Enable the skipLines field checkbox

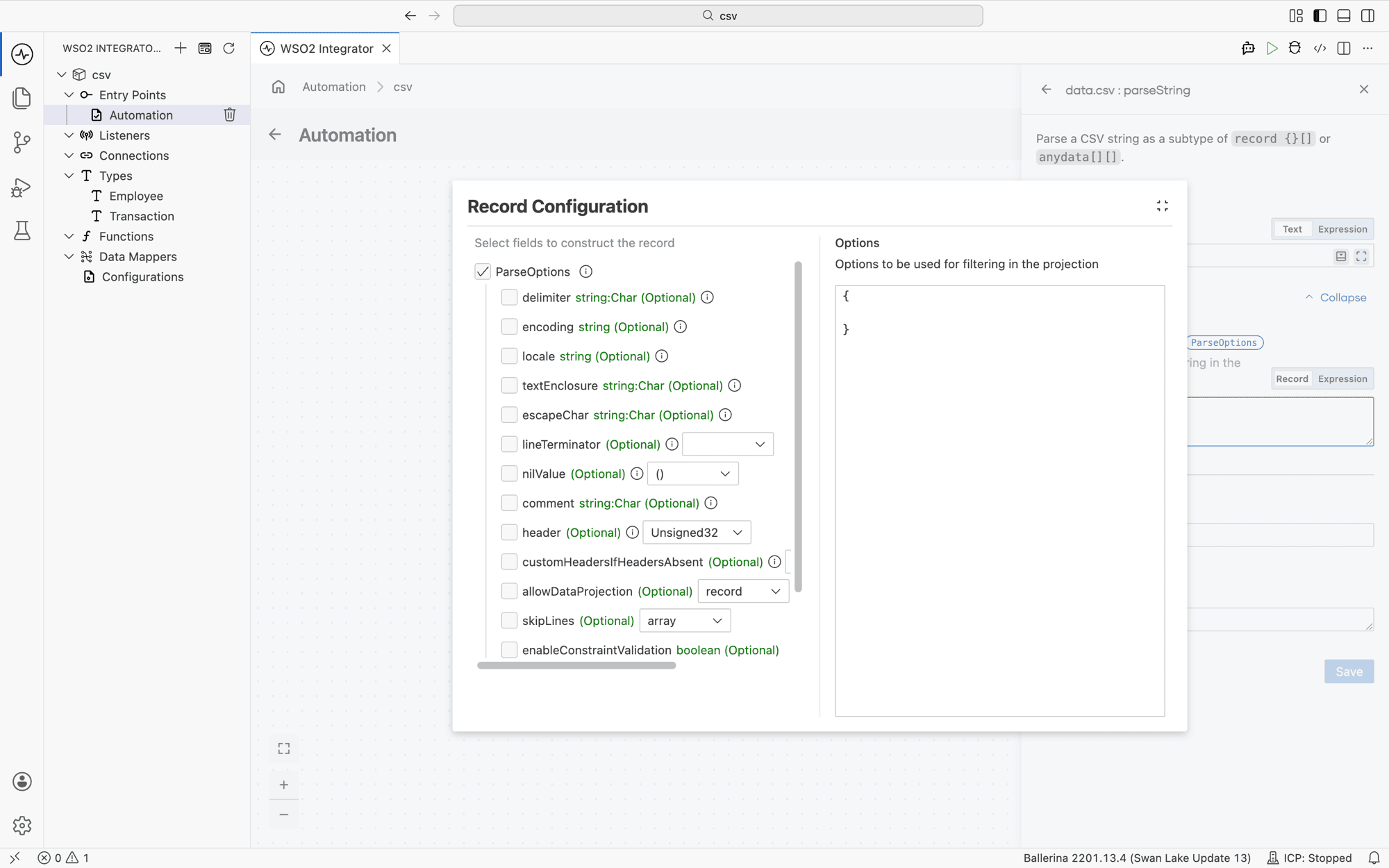pyautogui.click(x=509, y=620)
